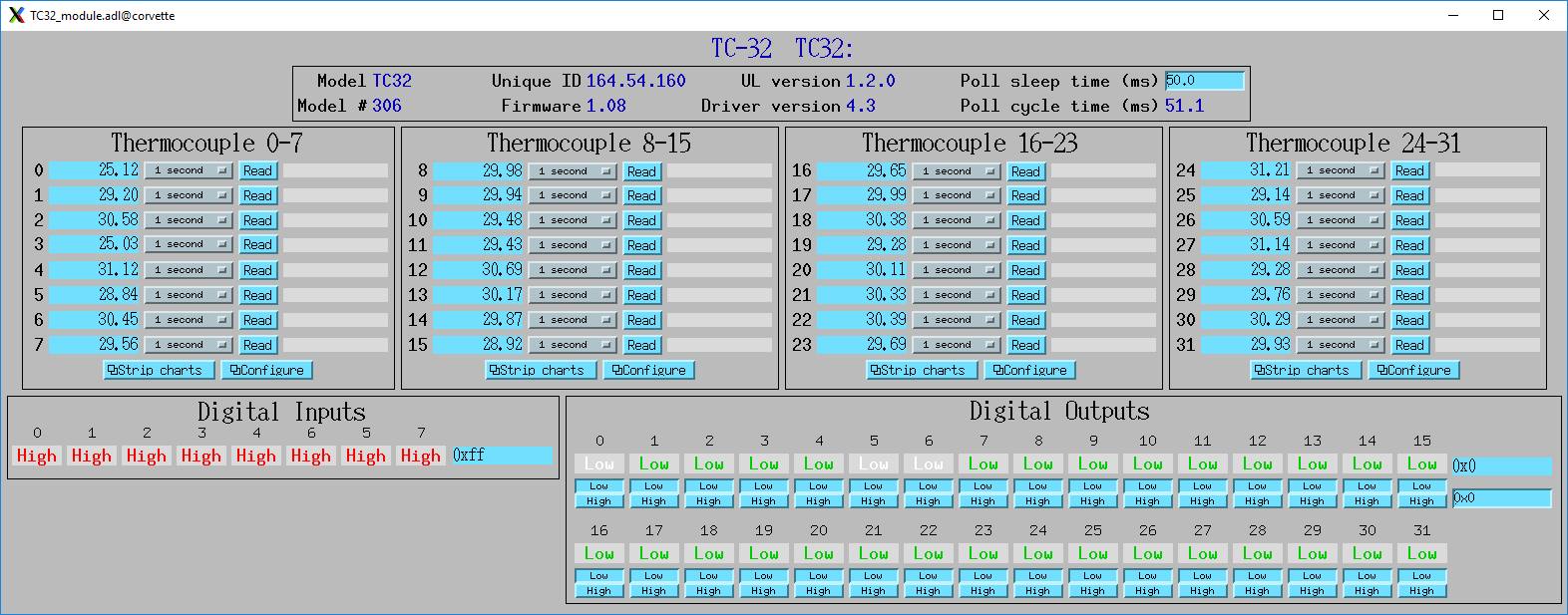The width and height of the screenshot is (1568, 615).
Task: Set digital output 3 to High
Action: 764,501
